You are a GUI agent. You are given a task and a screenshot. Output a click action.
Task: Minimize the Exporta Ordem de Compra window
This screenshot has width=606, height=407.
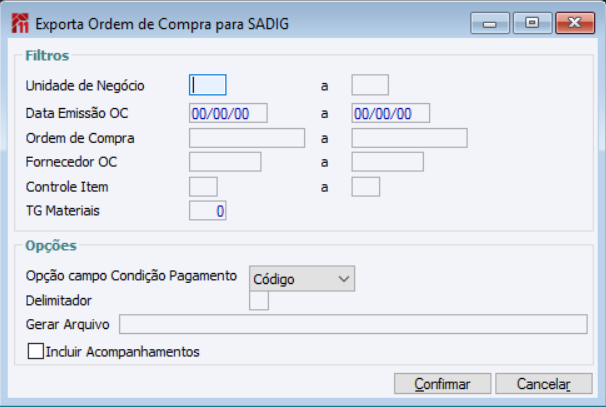point(489,22)
